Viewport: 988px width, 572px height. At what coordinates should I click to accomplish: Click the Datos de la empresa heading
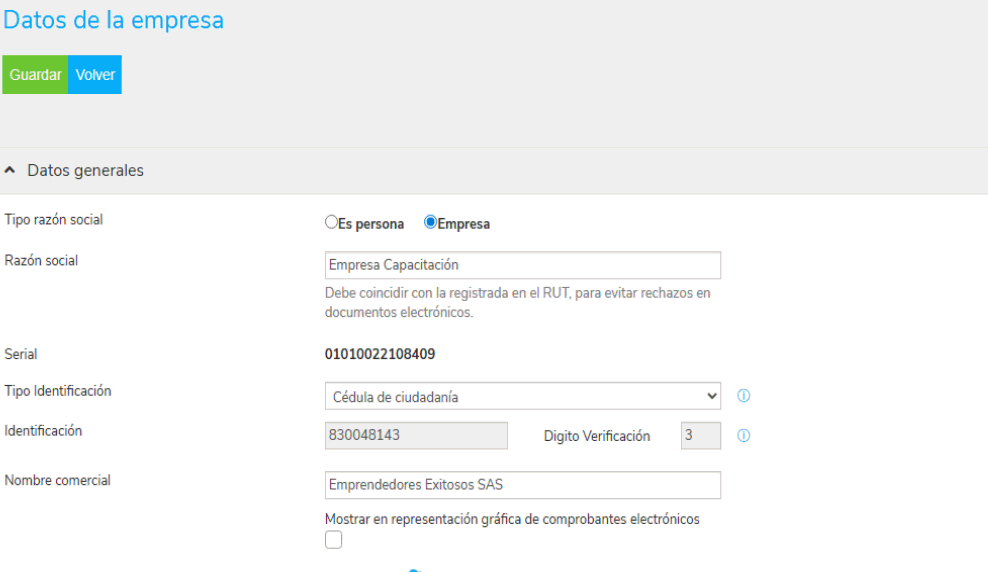tap(113, 20)
